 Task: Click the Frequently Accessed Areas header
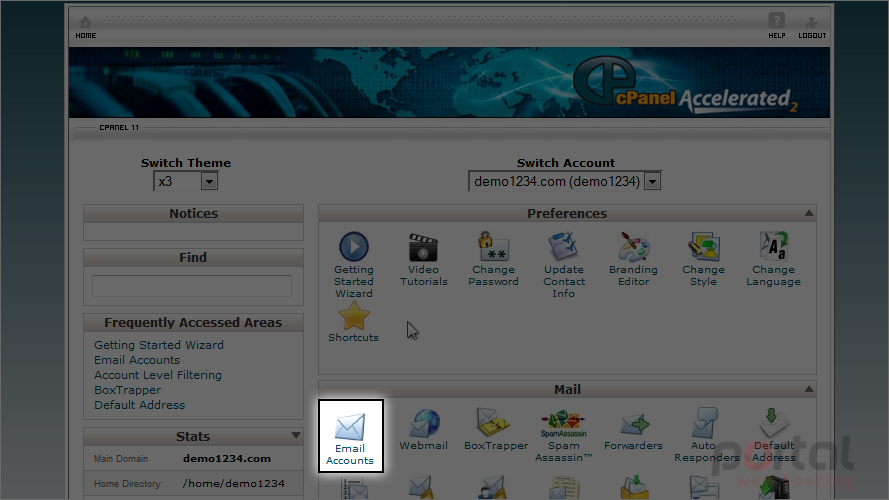193,323
